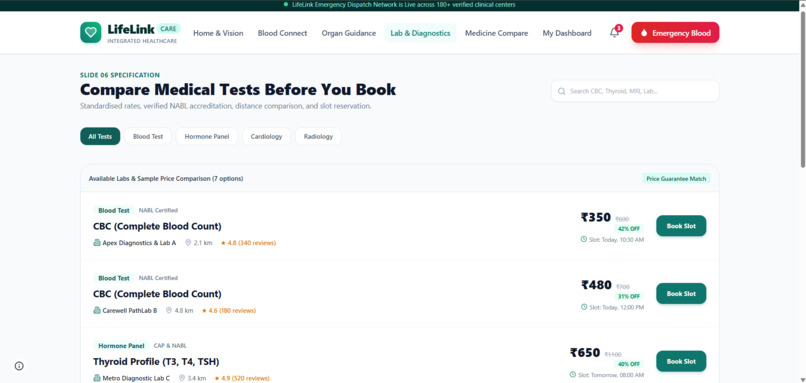Click the ₹650 price
The width and height of the screenshot is (806, 383).
[x=585, y=353]
